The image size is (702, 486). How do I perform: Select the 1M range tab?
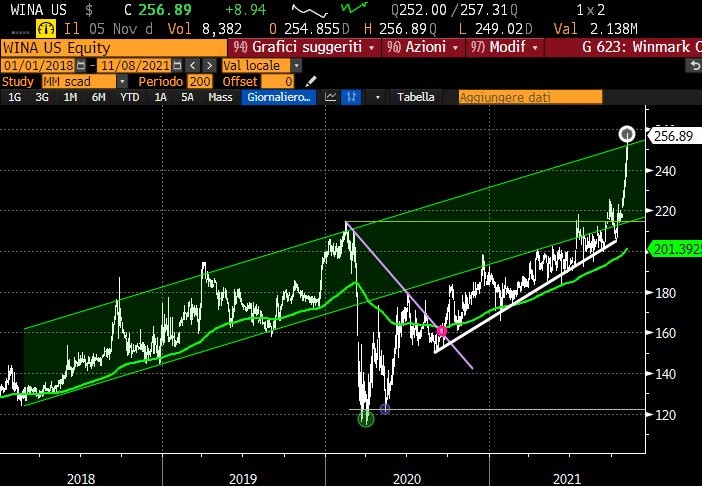tap(70, 97)
